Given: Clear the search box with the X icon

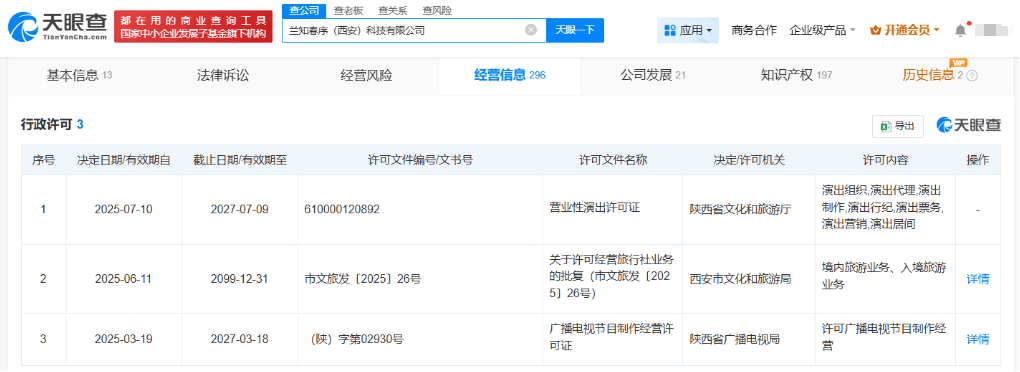Looking at the screenshot, I should pyautogui.click(x=531, y=30).
